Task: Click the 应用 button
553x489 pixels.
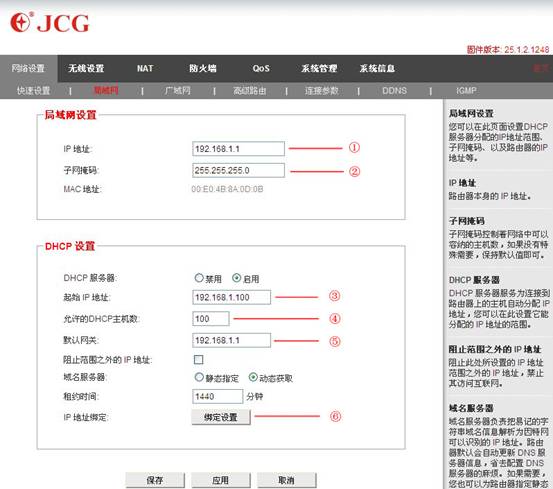Action: (221, 480)
